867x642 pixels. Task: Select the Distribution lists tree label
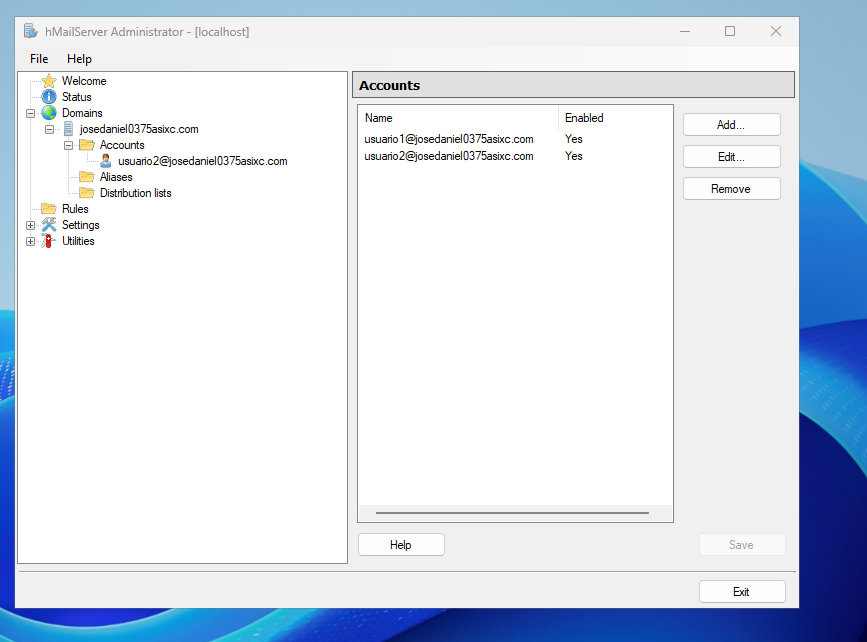(x=135, y=193)
